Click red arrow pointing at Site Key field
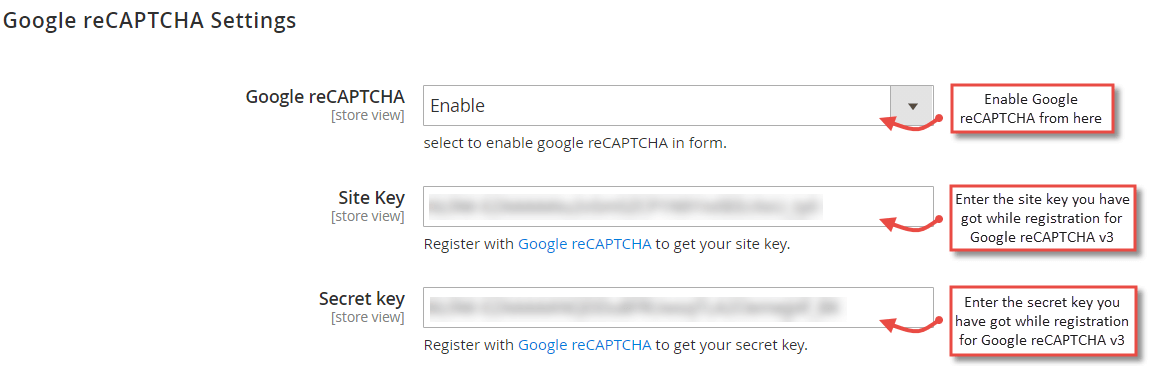This screenshot has height=366, width=1151. click(910, 223)
